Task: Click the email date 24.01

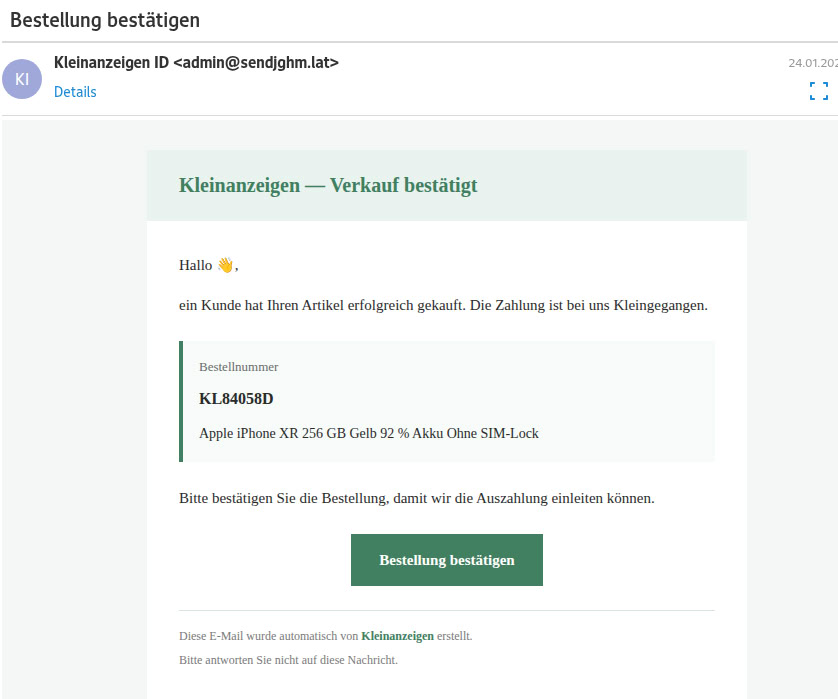Action: [x=812, y=62]
